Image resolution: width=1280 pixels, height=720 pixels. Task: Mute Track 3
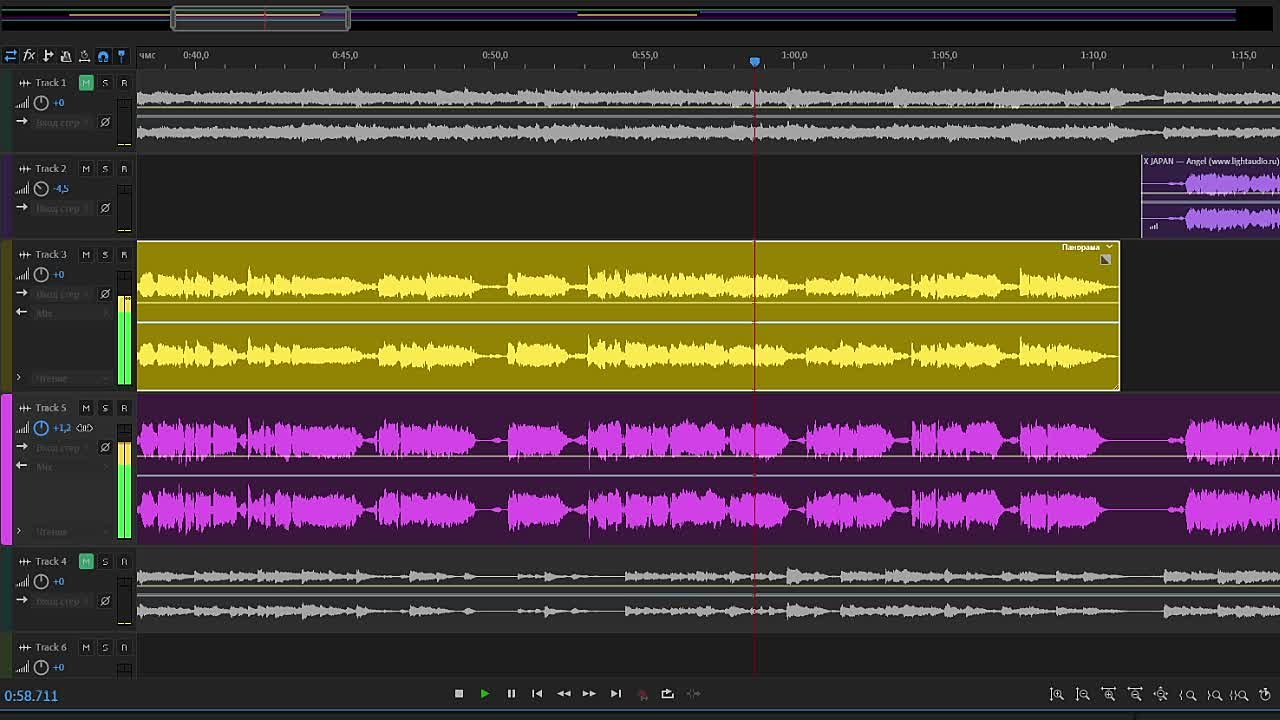tap(86, 255)
